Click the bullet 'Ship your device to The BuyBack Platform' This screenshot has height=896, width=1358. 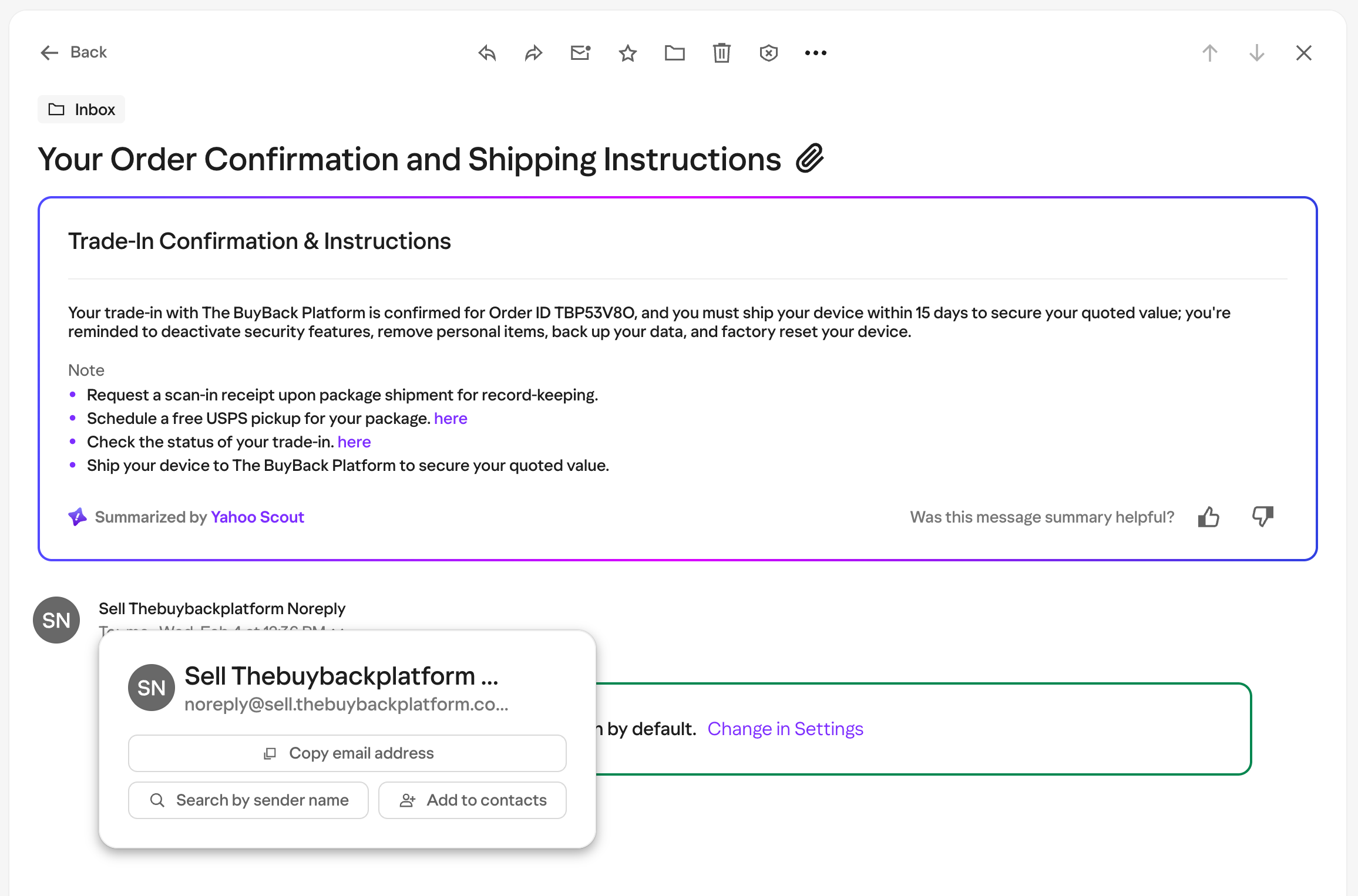click(x=348, y=465)
